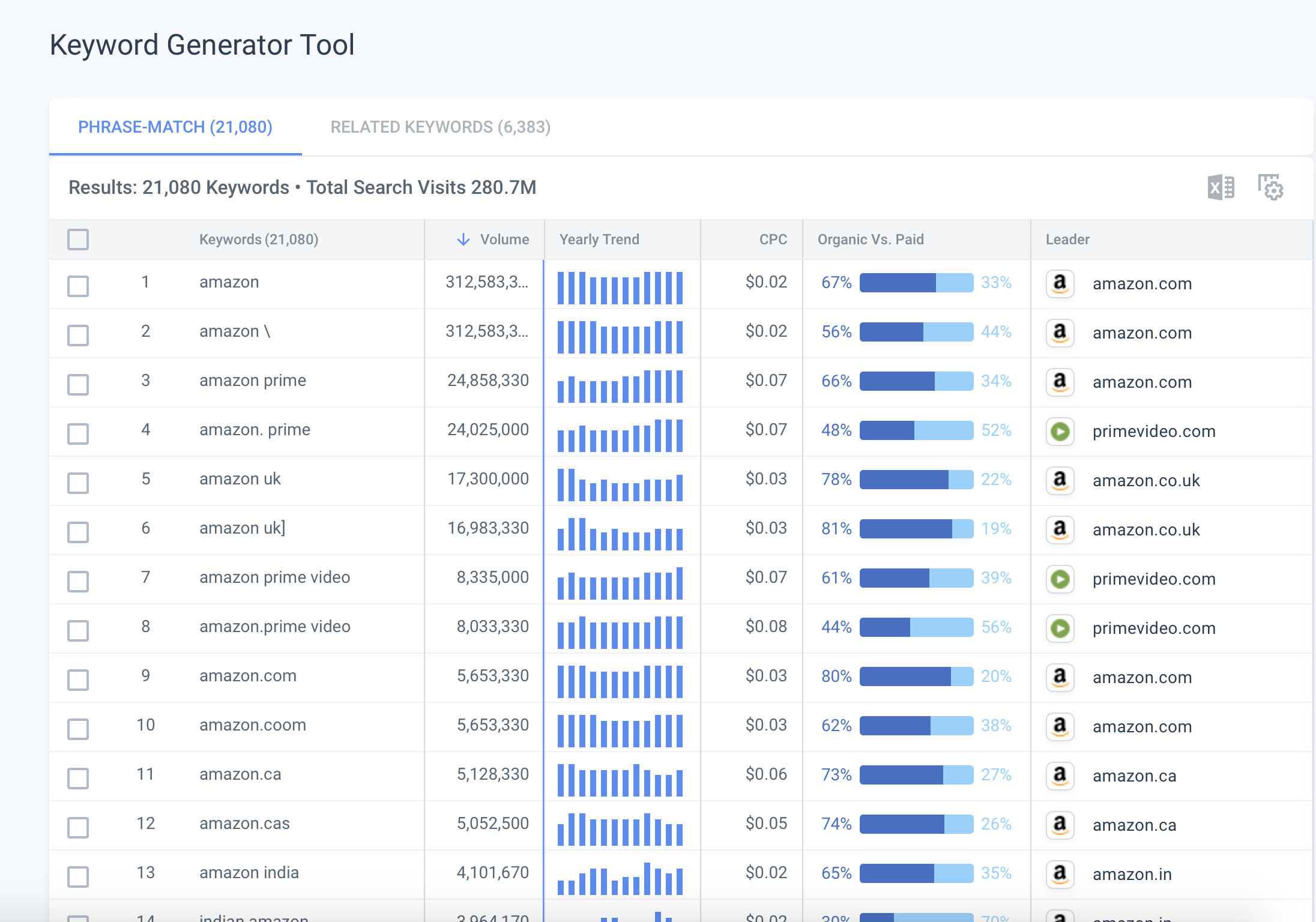Select checkbox for amazon prime video
Viewport: 1316px width, 922px height.
78,581
